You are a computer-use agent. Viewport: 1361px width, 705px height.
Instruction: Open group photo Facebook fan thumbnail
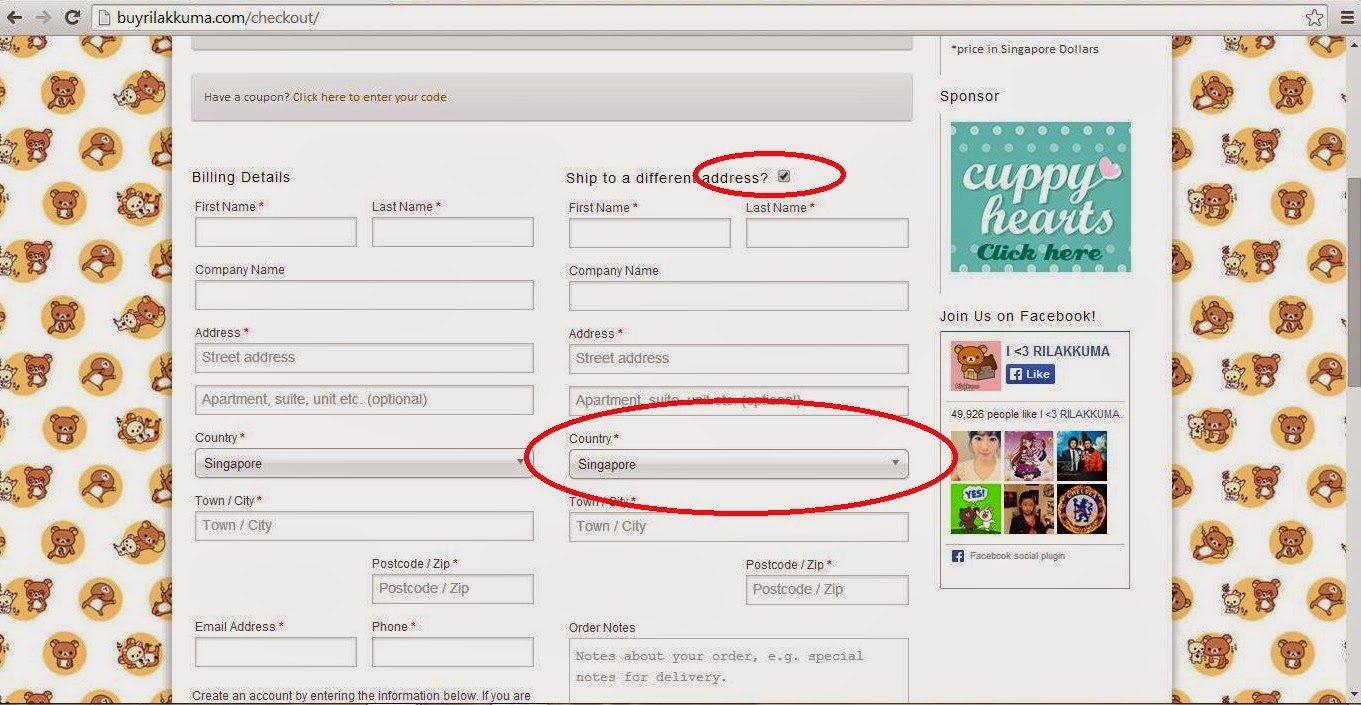coord(1082,456)
